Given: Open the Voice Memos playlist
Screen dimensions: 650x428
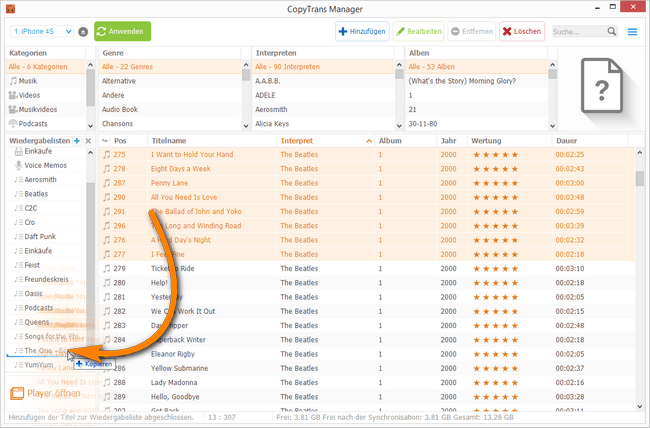Looking at the screenshot, I should pyautogui.click(x=46, y=165).
